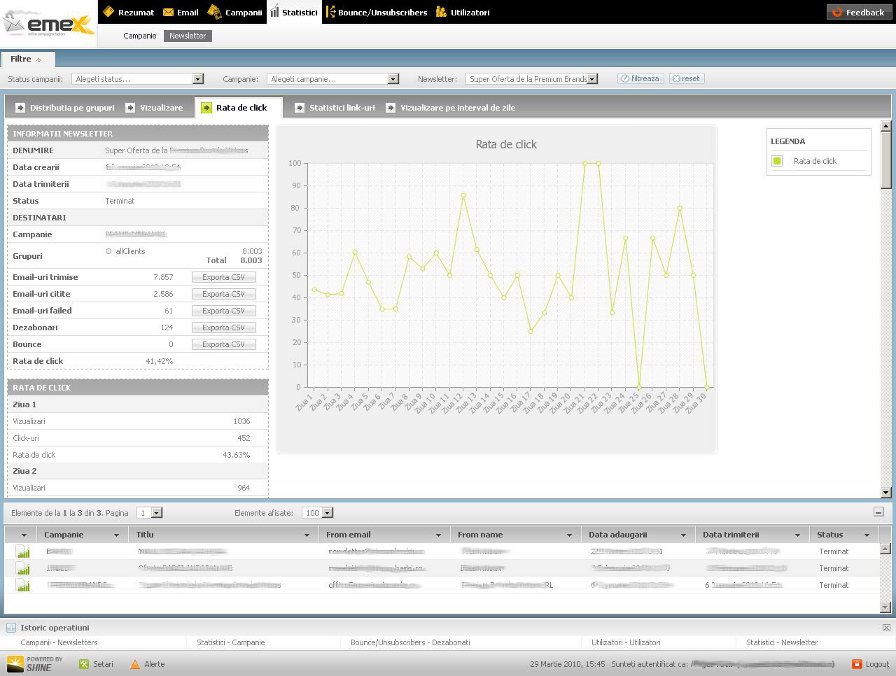Open the Campanie filter dropdown
This screenshot has width=896, height=676.
coord(393,79)
